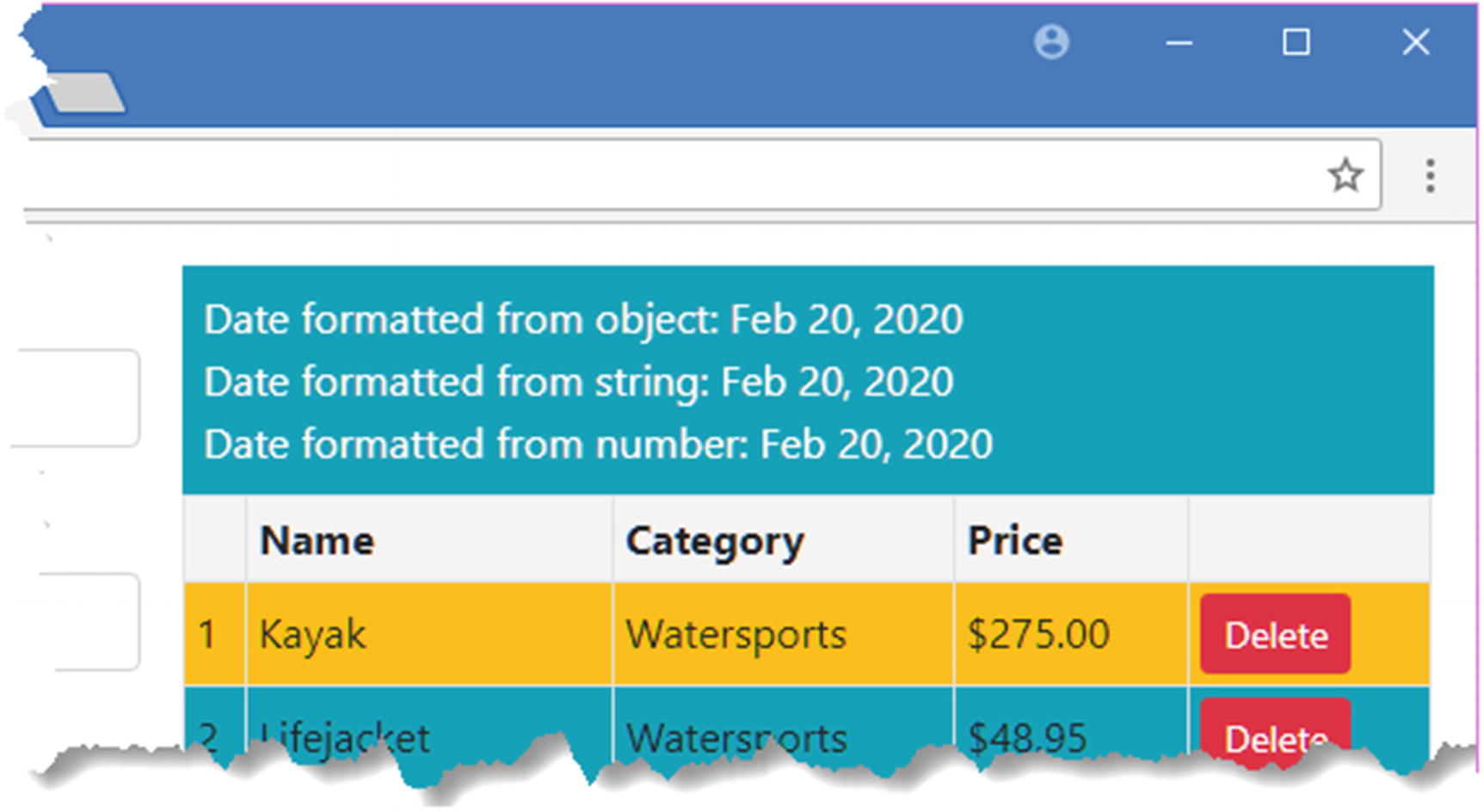
Task: Click the Chrome profile avatar icon
Action: [1050, 41]
